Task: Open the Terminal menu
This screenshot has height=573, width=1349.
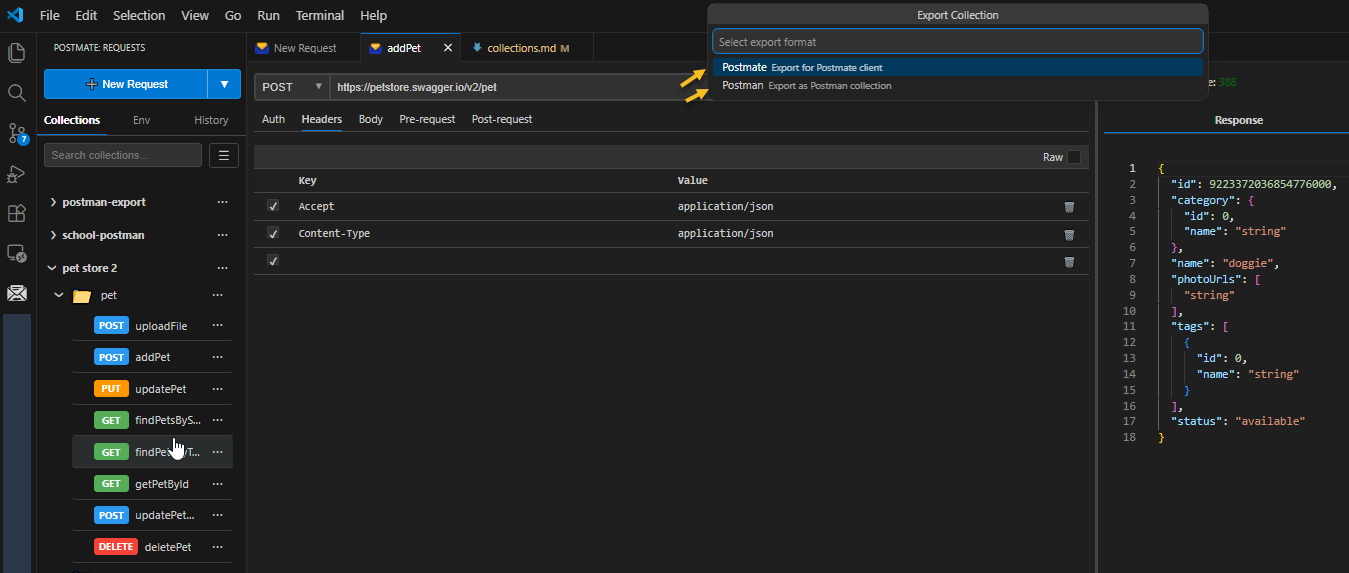Action: point(320,15)
